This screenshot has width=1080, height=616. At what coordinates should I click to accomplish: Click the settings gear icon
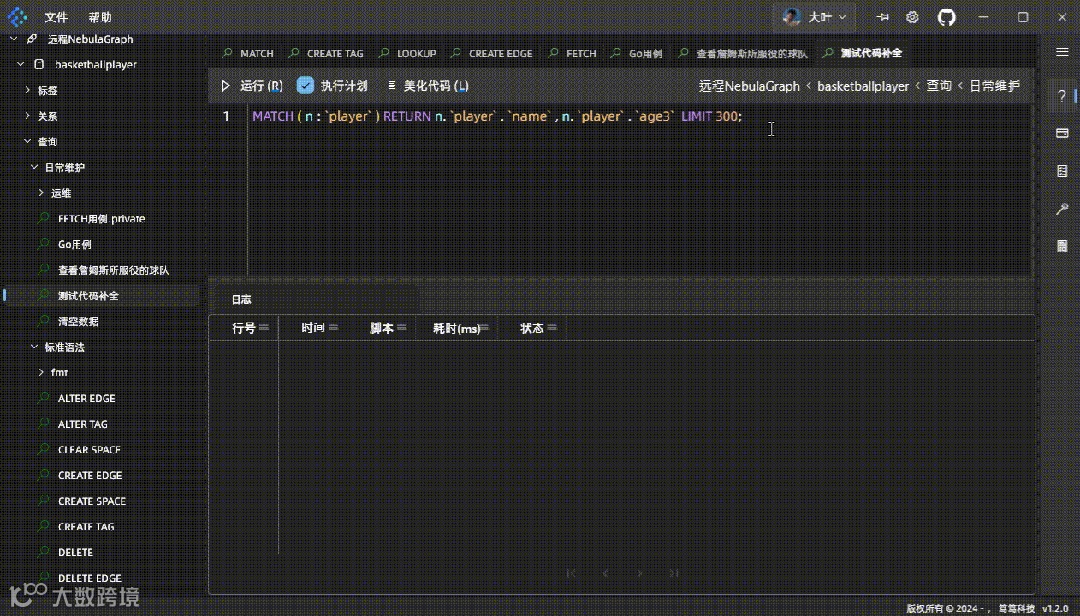(x=912, y=17)
